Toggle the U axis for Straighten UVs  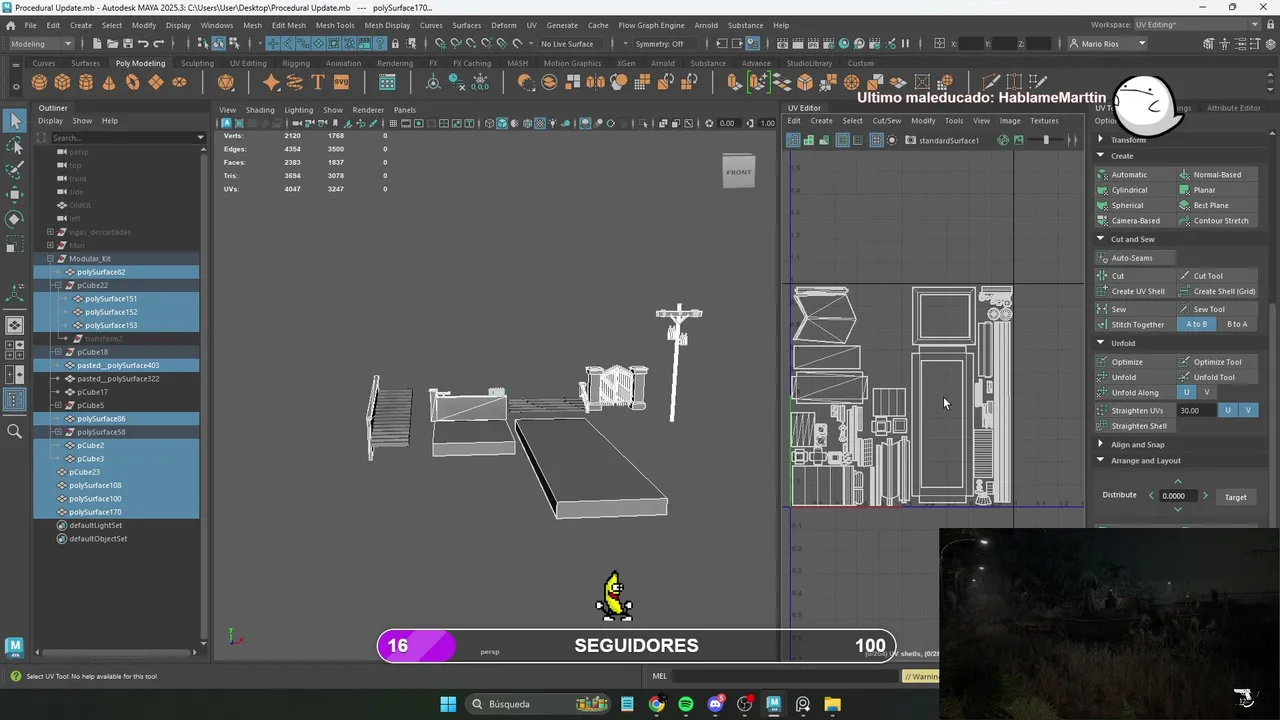click(1228, 410)
